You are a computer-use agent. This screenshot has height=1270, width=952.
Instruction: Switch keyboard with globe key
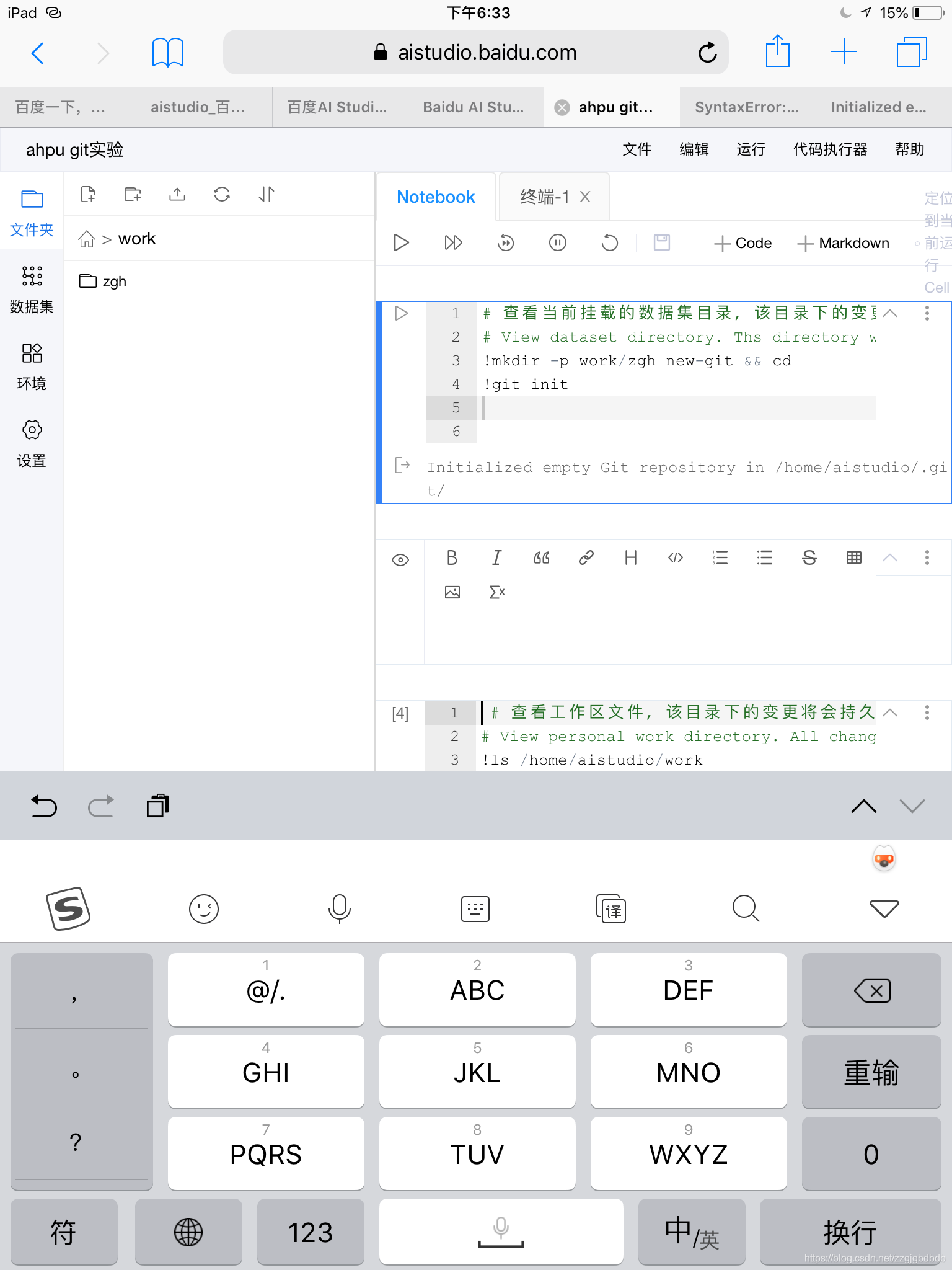188,1232
